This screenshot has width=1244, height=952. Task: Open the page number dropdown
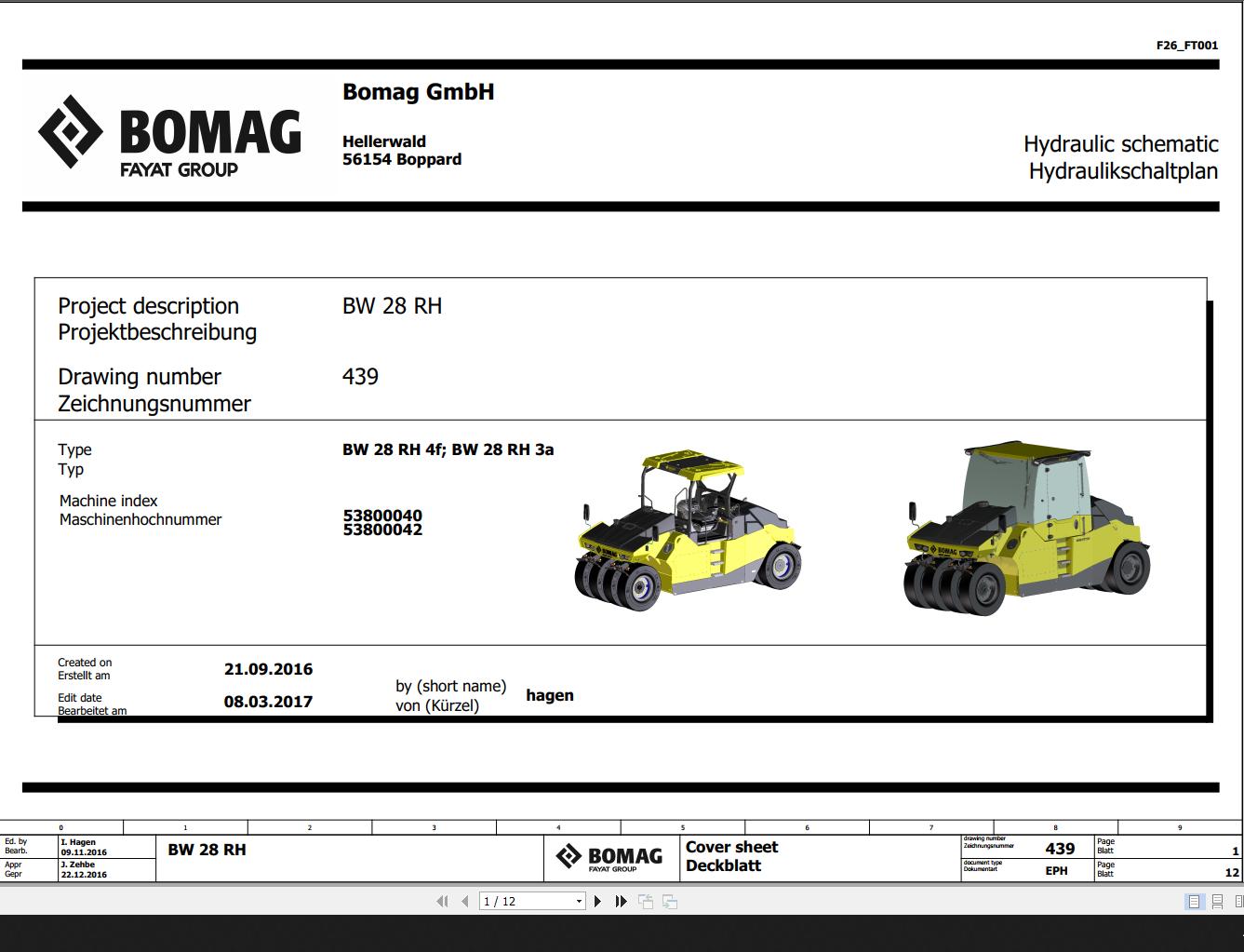[579, 901]
